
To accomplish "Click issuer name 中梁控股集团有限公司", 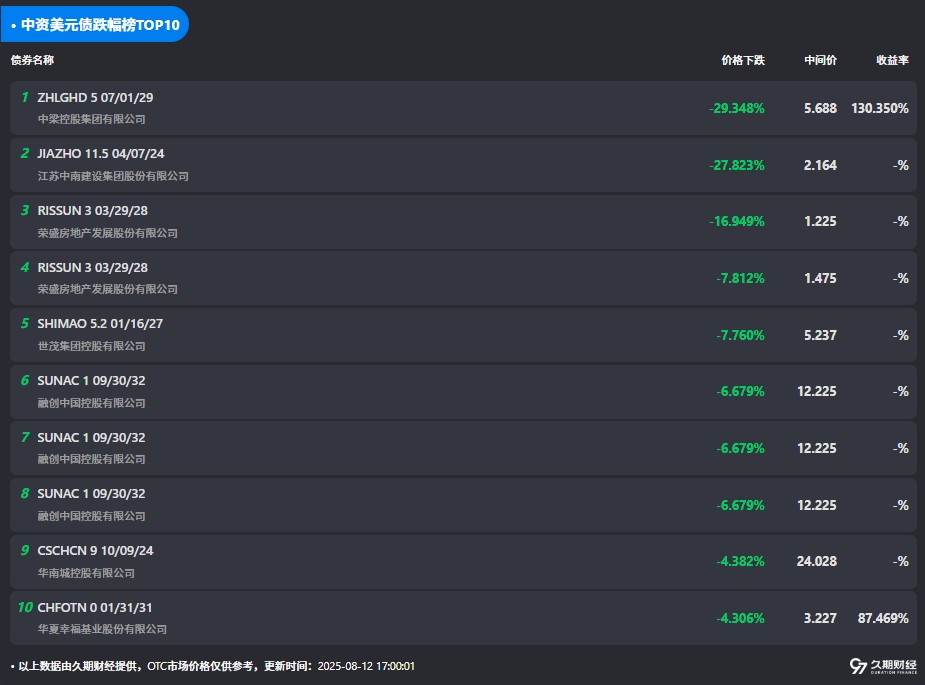I will [91, 119].
